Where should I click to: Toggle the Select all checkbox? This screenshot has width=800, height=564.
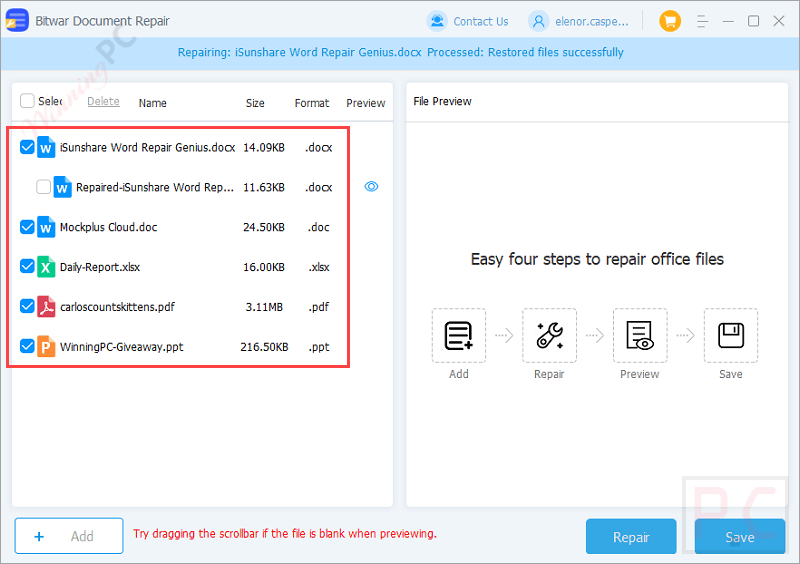click(x=27, y=101)
